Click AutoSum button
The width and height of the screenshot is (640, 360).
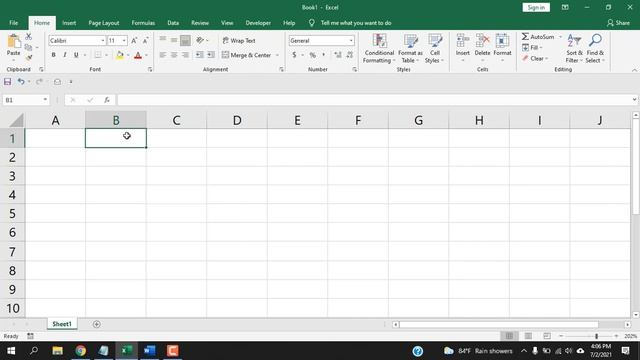(x=538, y=37)
